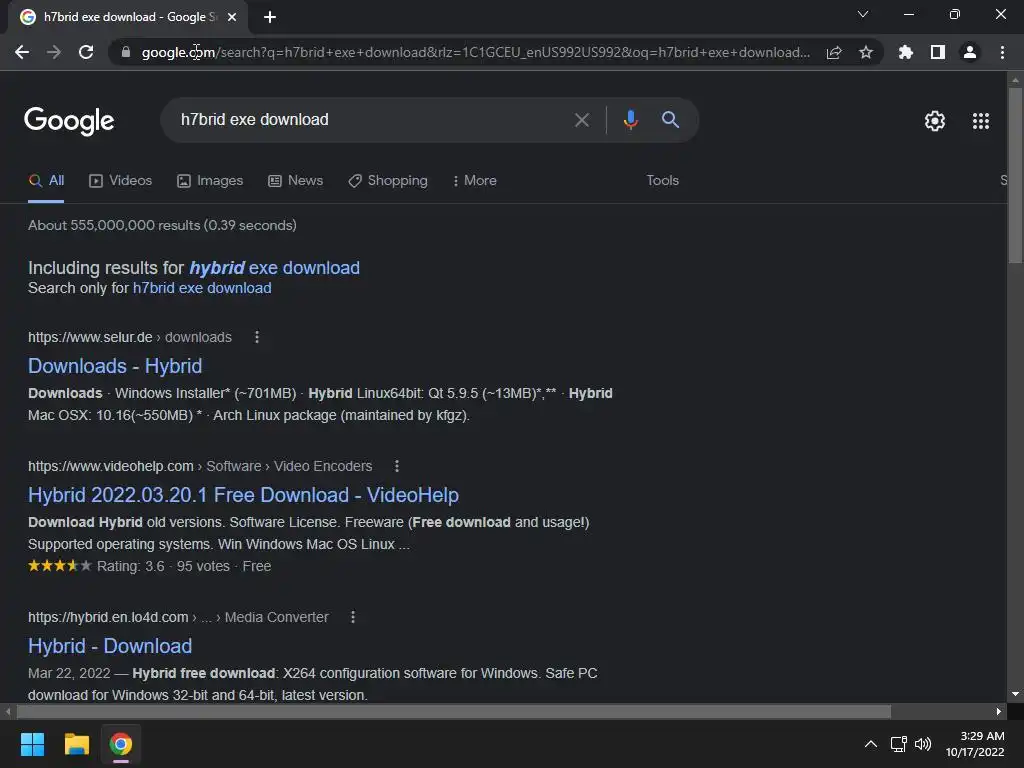This screenshot has height=768, width=1024.
Task: Show hidden system tray icons
Action: (871, 744)
